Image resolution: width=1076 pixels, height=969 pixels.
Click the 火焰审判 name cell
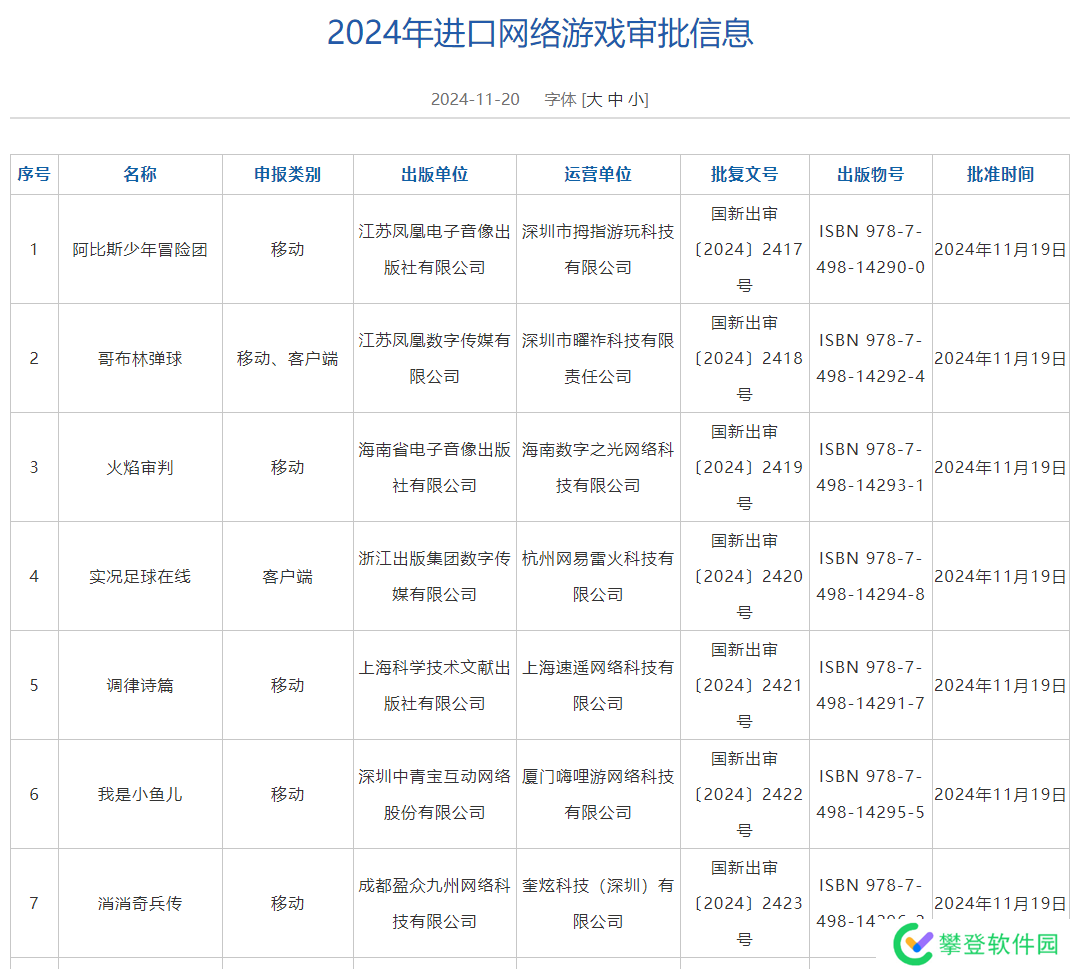140,467
